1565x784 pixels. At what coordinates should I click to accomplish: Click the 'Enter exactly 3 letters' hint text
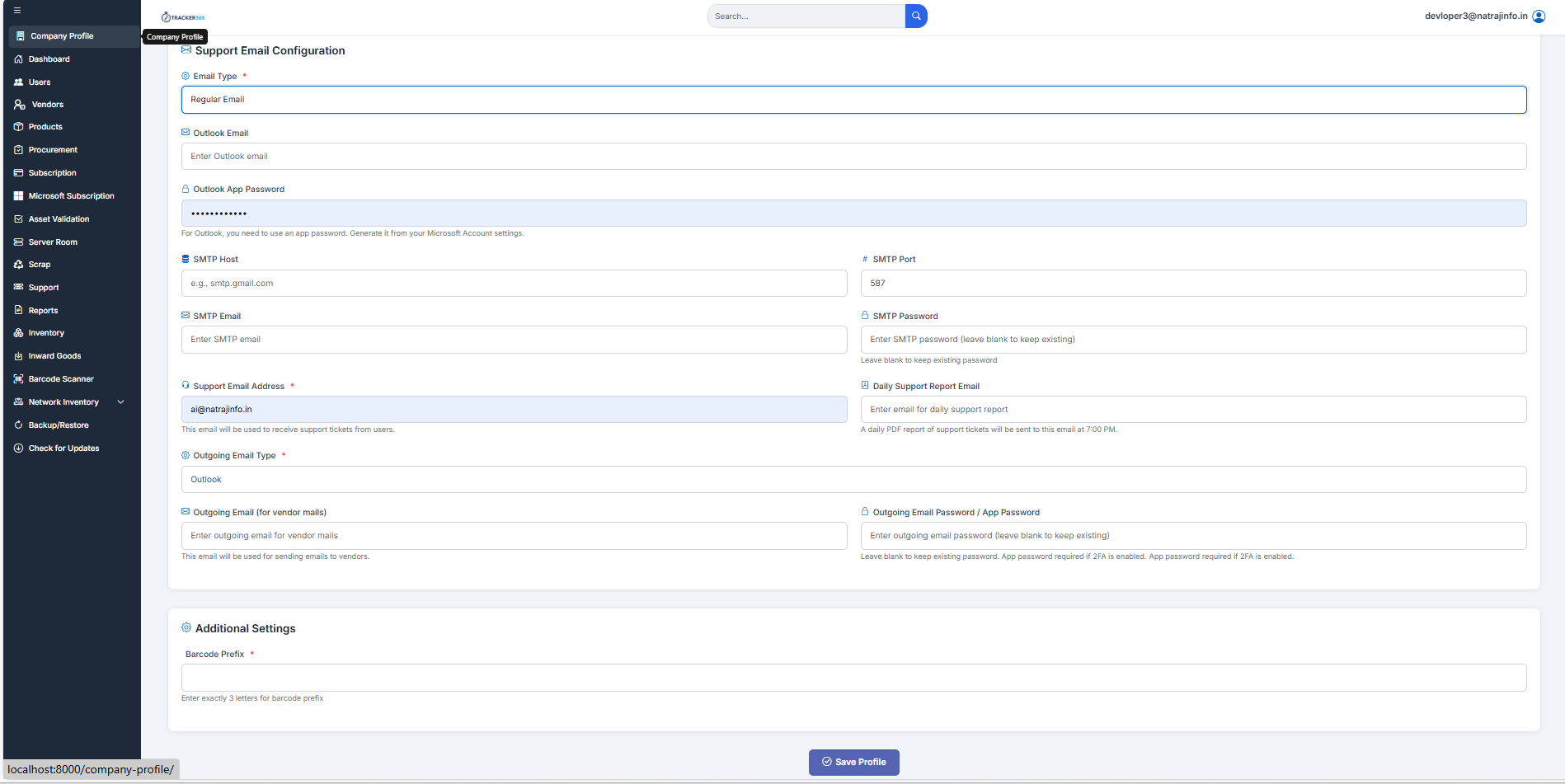coord(252,698)
